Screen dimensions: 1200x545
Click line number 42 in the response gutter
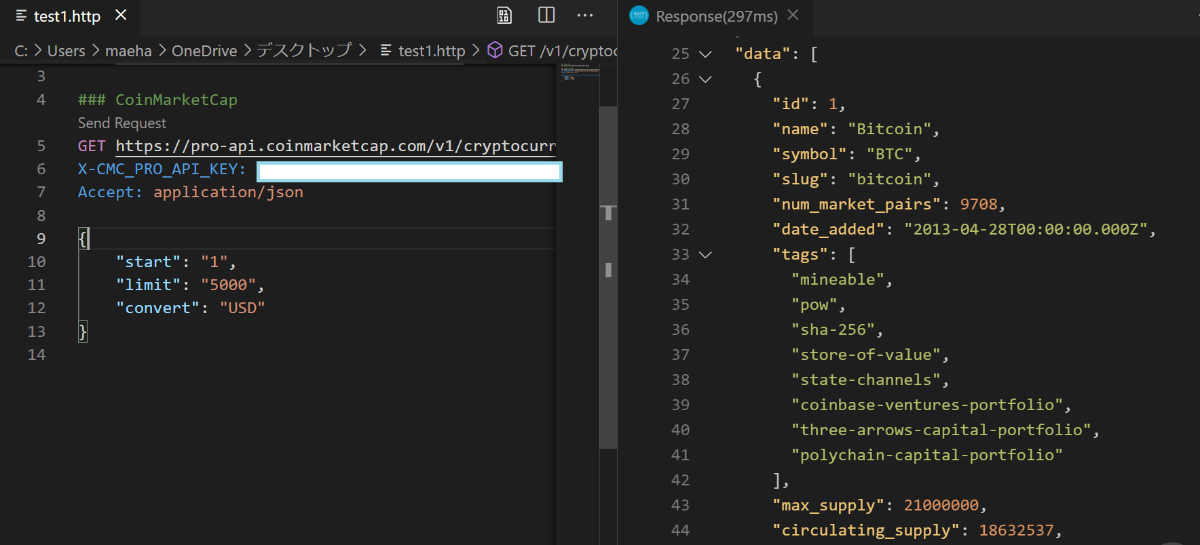[680, 479]
